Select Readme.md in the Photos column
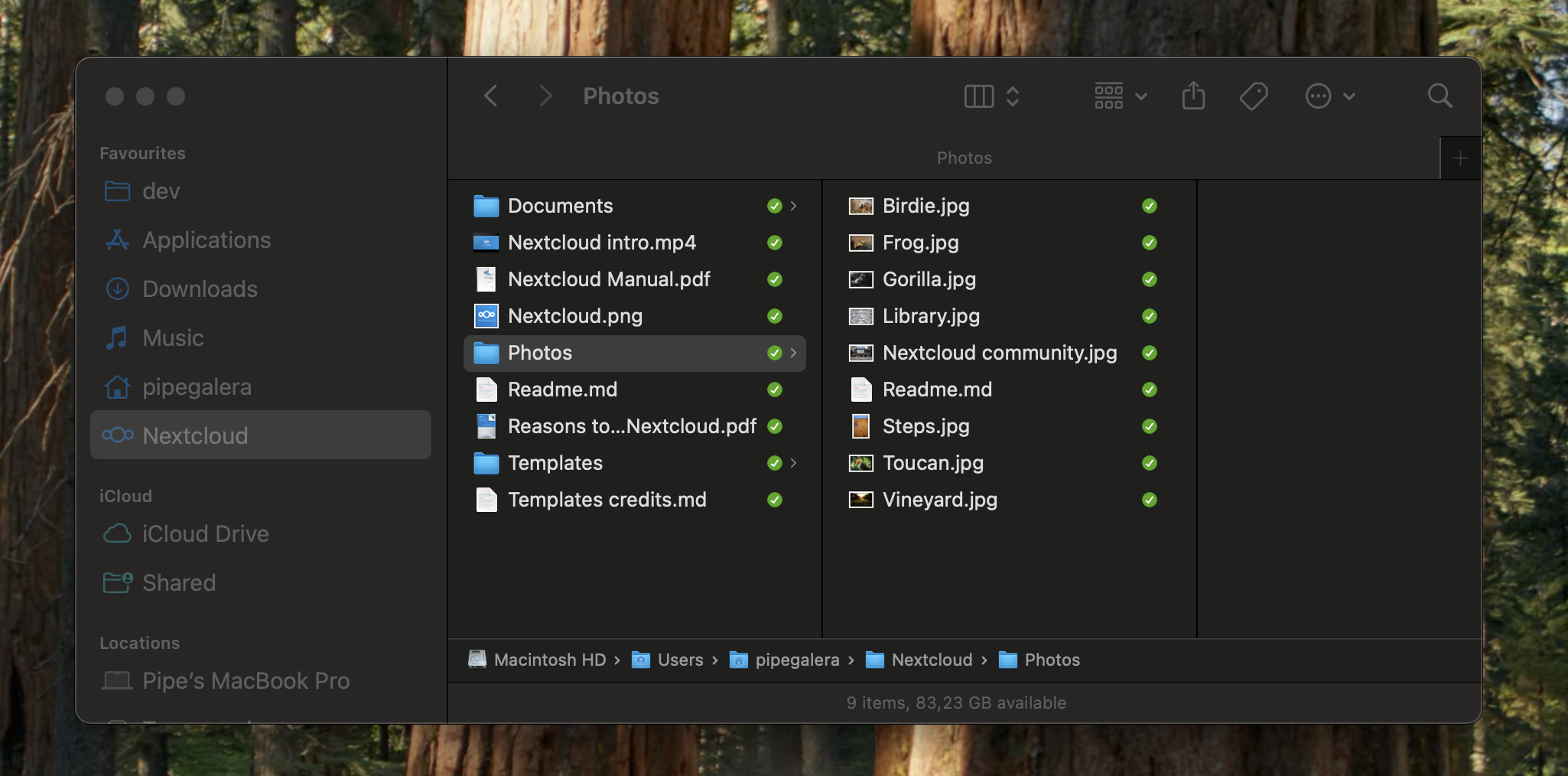The image size is (1568, 776). pos(1010,390)
